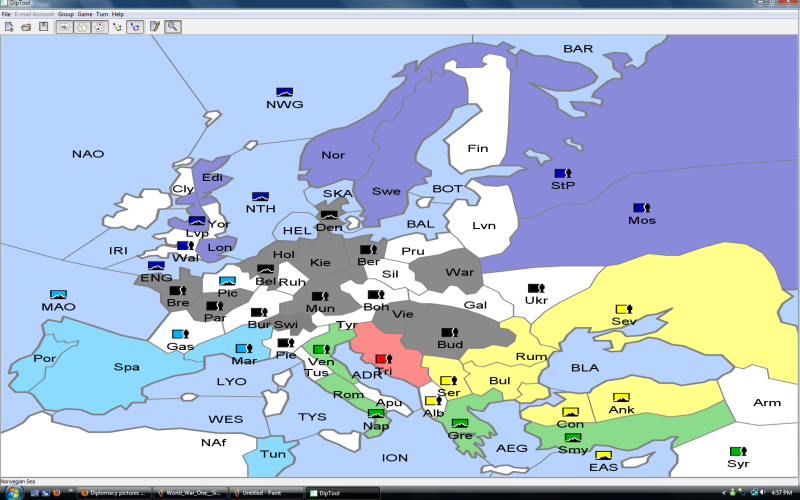
Task: Open the Group menu
Action: click(65, 14)
